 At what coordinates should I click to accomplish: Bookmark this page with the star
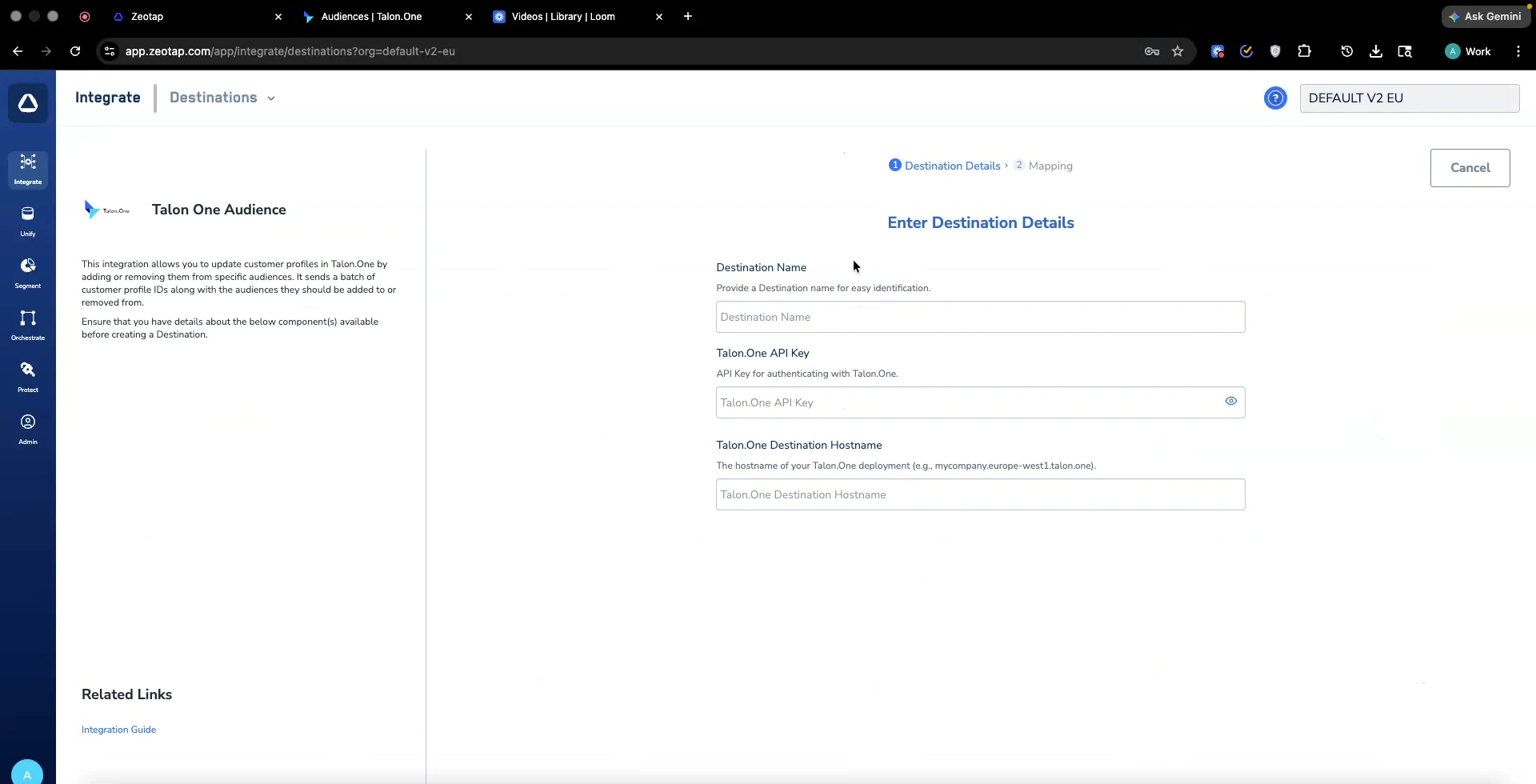pyautogui.click(x=1178, y=51)
